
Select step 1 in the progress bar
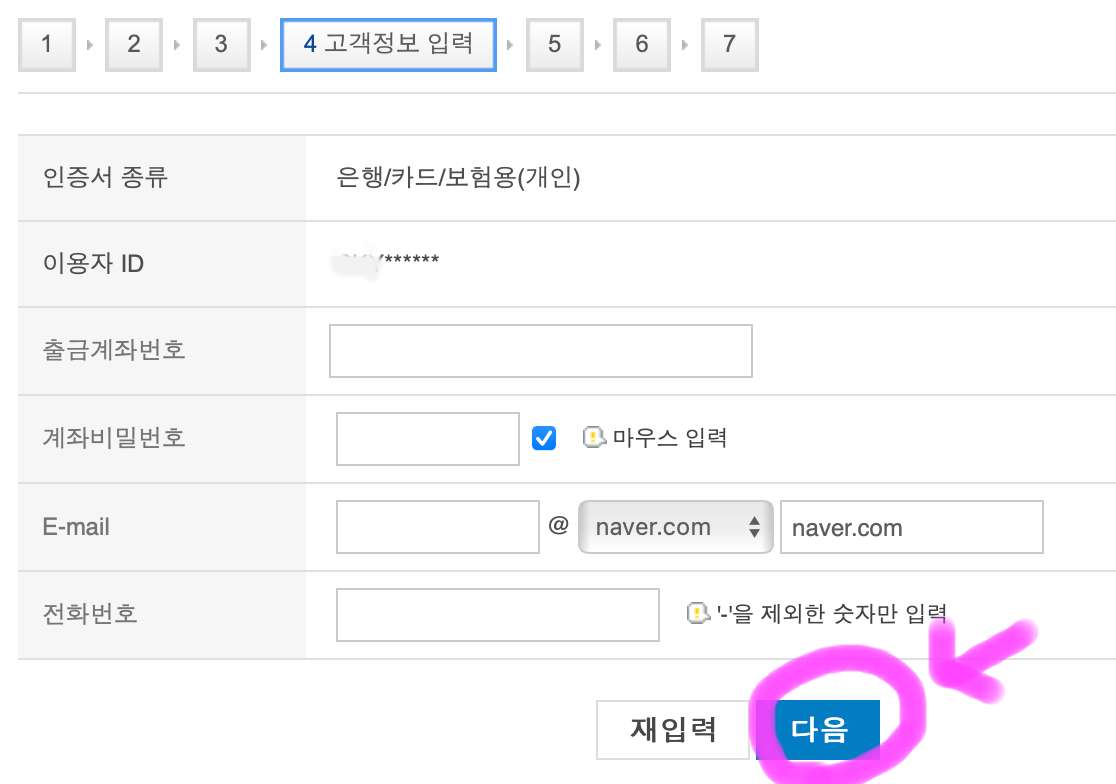click(x=46, y=44)
